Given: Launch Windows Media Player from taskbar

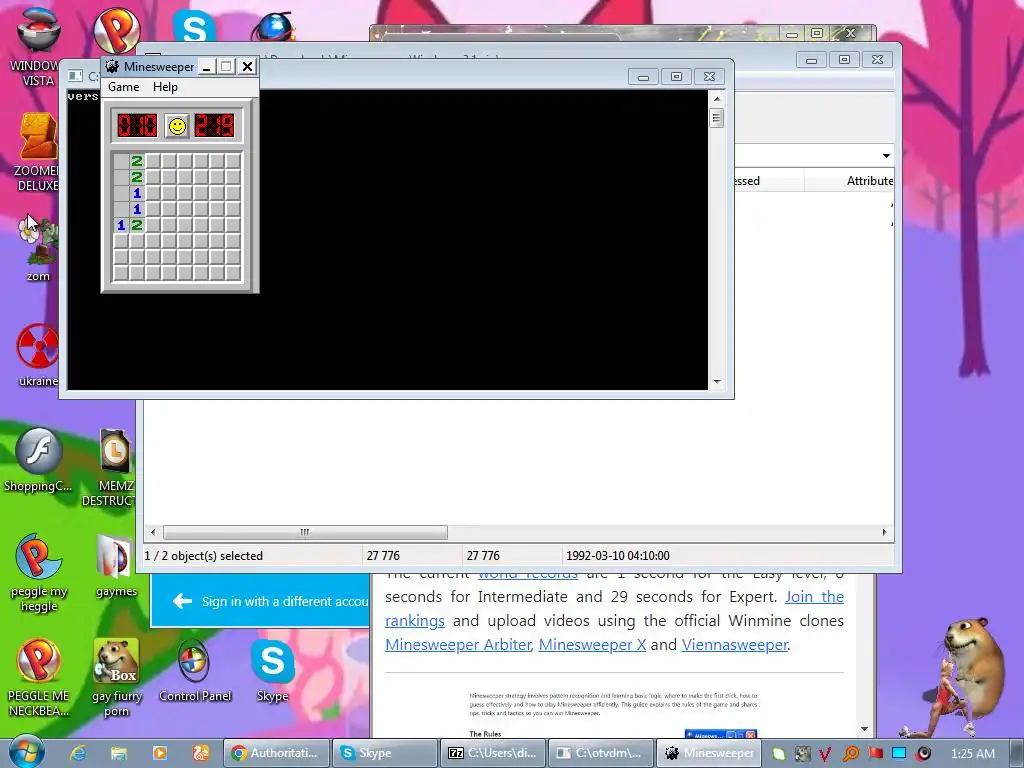Looking at the screenshot, I should point(159,753).
